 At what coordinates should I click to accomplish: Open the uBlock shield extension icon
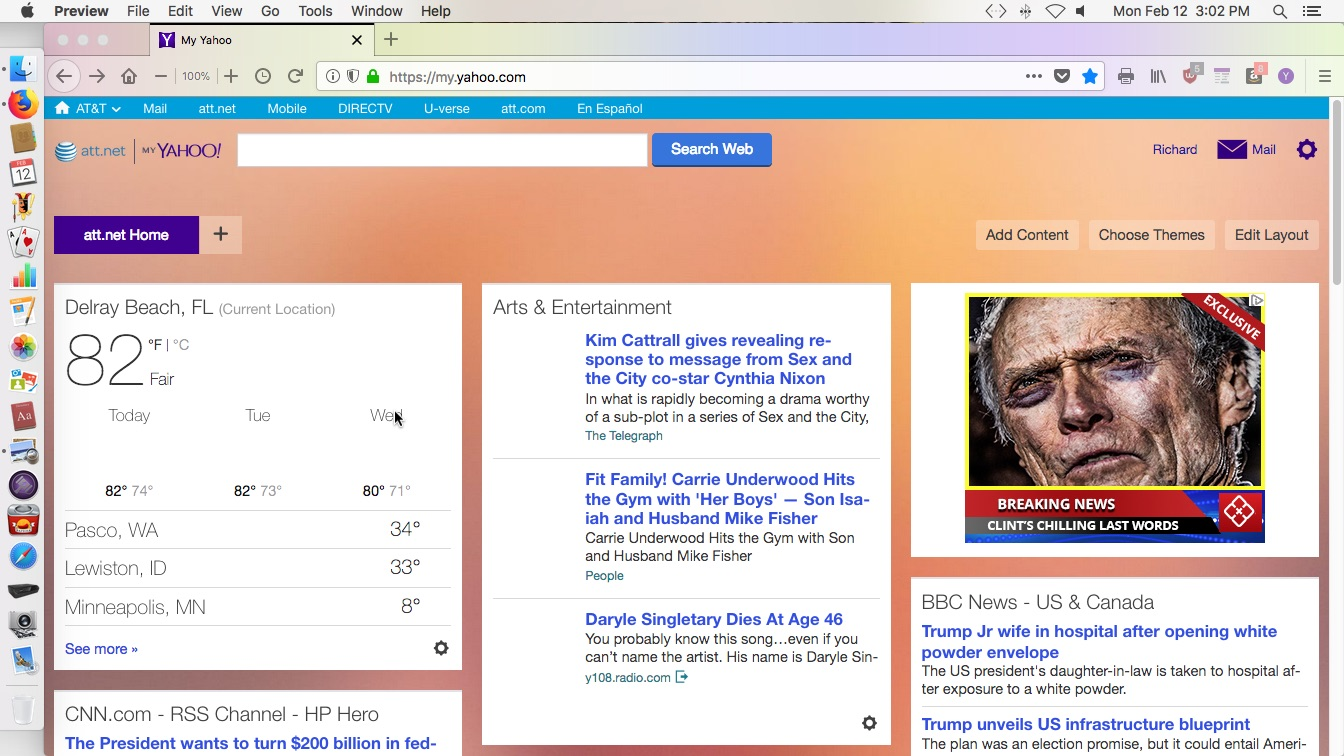point(1190,75)
